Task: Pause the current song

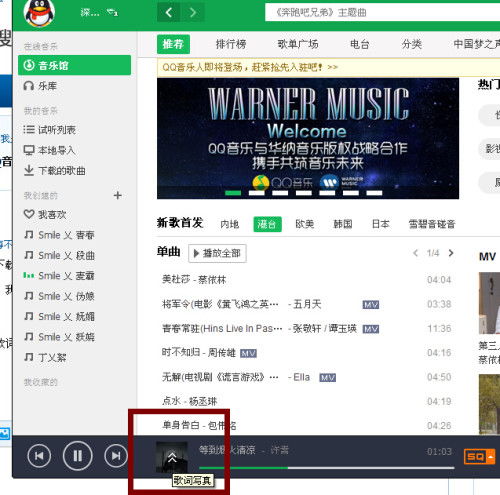Action: [x=77, y=456]
